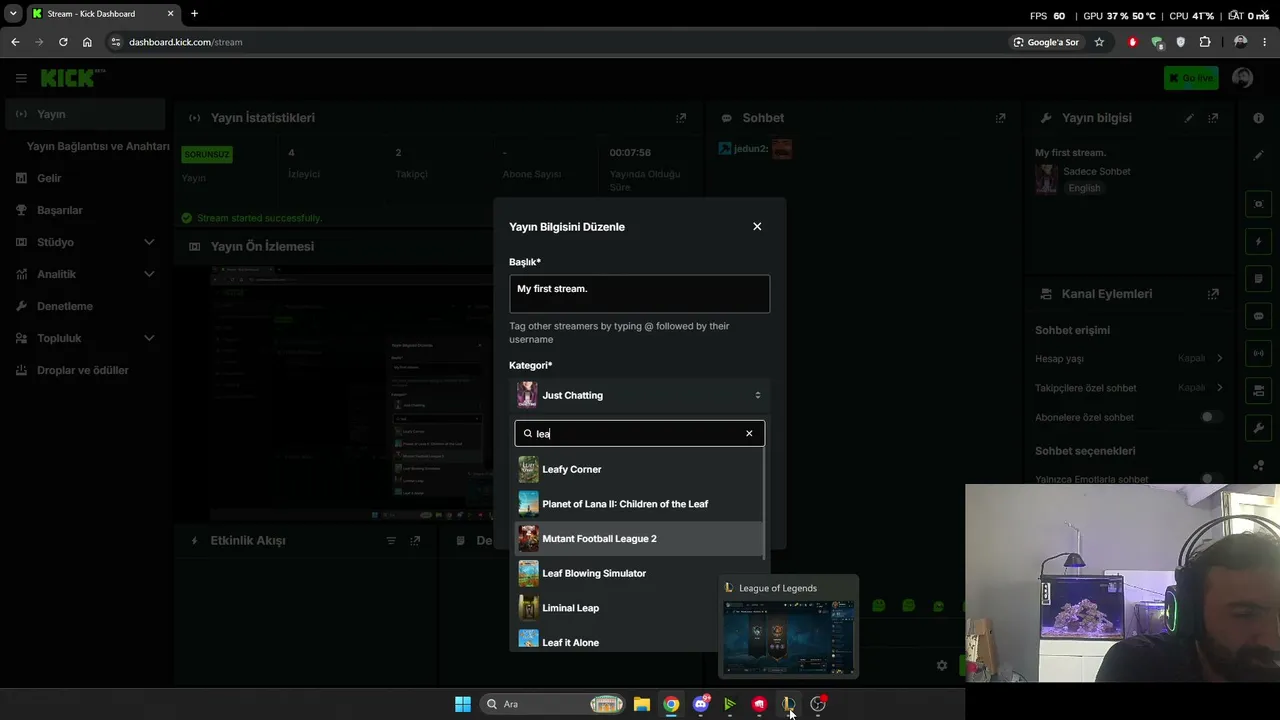Expand the Topluluk sidebar section
The height and width of the screenshot is (720, 1280).
point(84,338)
